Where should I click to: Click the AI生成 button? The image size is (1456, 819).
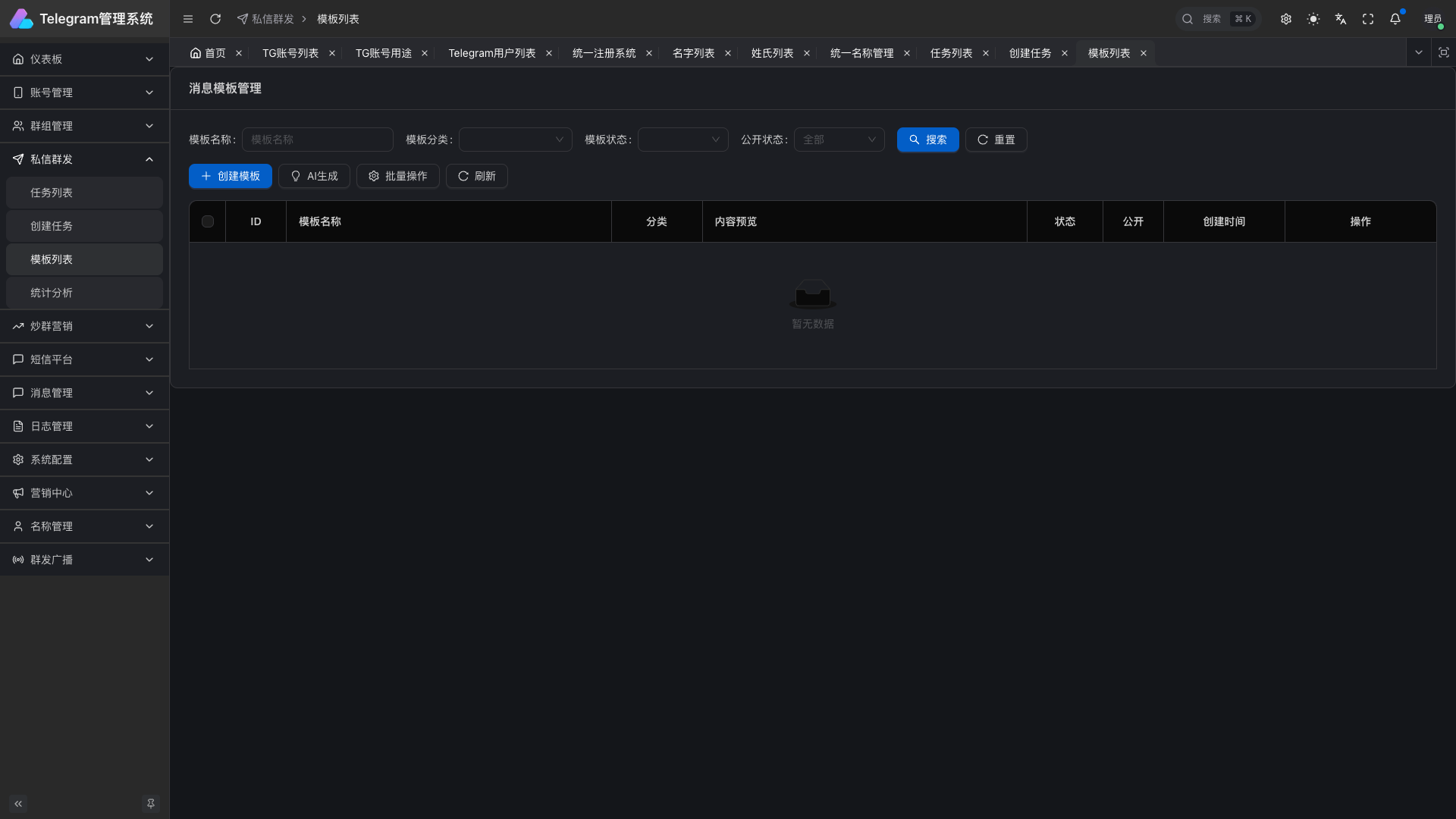[x=314, y=176]
